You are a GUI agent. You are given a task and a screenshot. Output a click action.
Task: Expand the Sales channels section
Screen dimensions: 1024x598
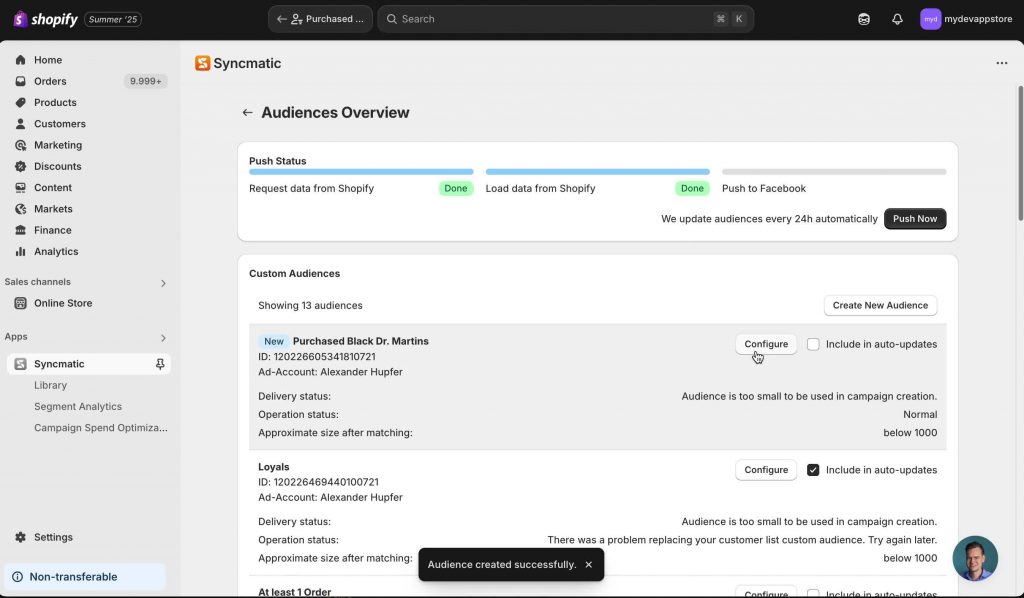[163, 283]
